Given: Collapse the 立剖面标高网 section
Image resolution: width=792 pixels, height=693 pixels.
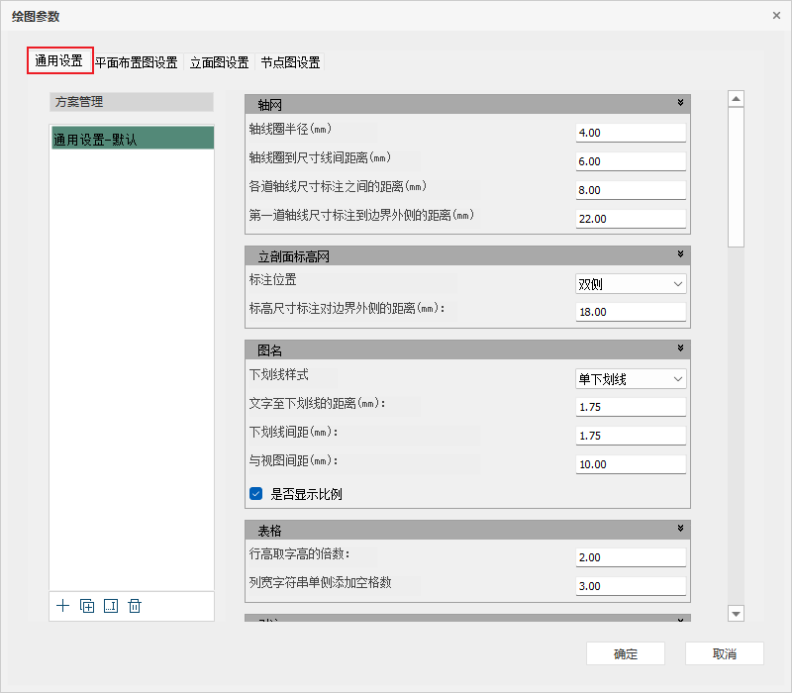Looking at the screenshot, I should pyautogui.click(x=680, y=255).
